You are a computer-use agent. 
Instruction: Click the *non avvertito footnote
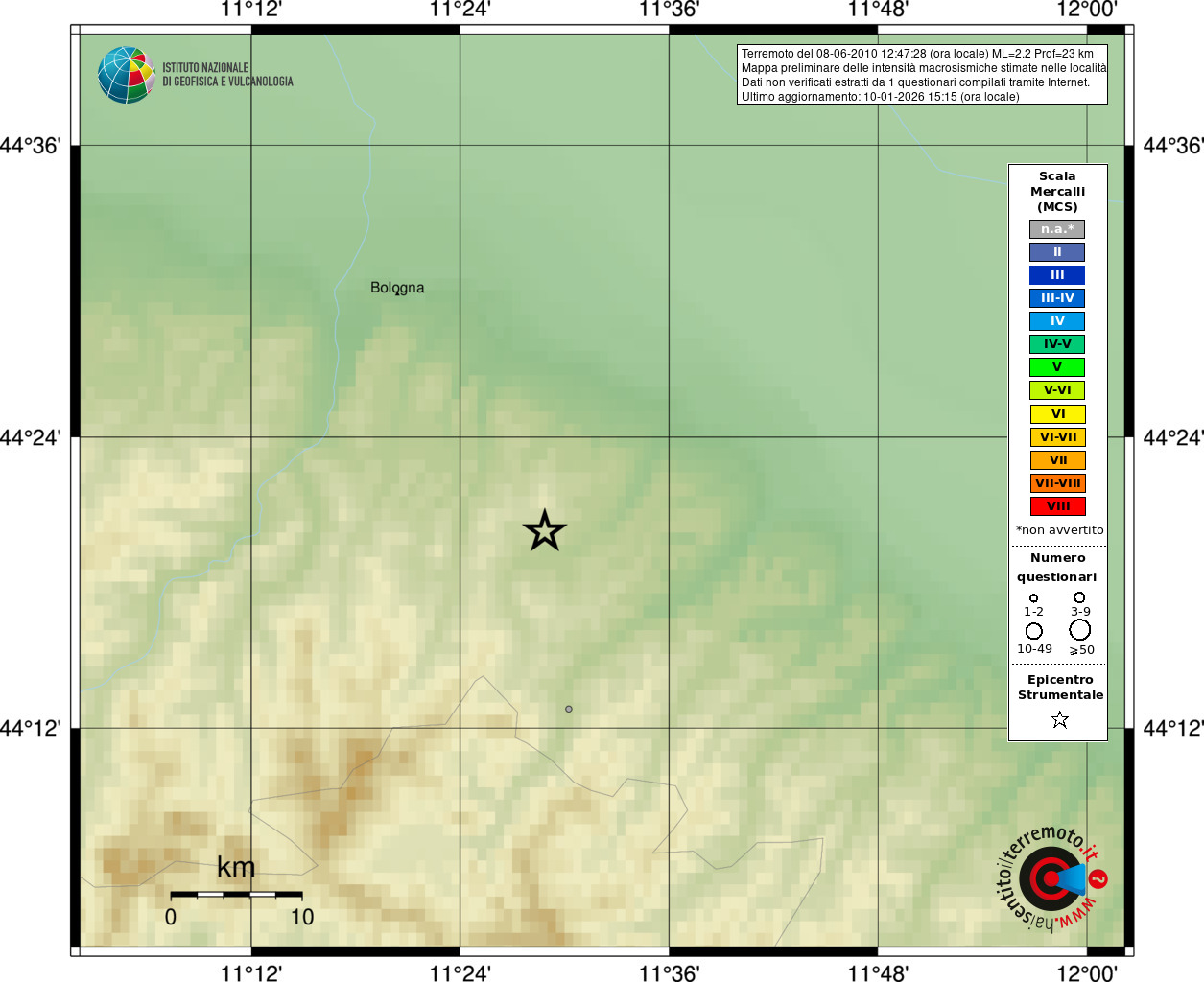click(1059, 530)
